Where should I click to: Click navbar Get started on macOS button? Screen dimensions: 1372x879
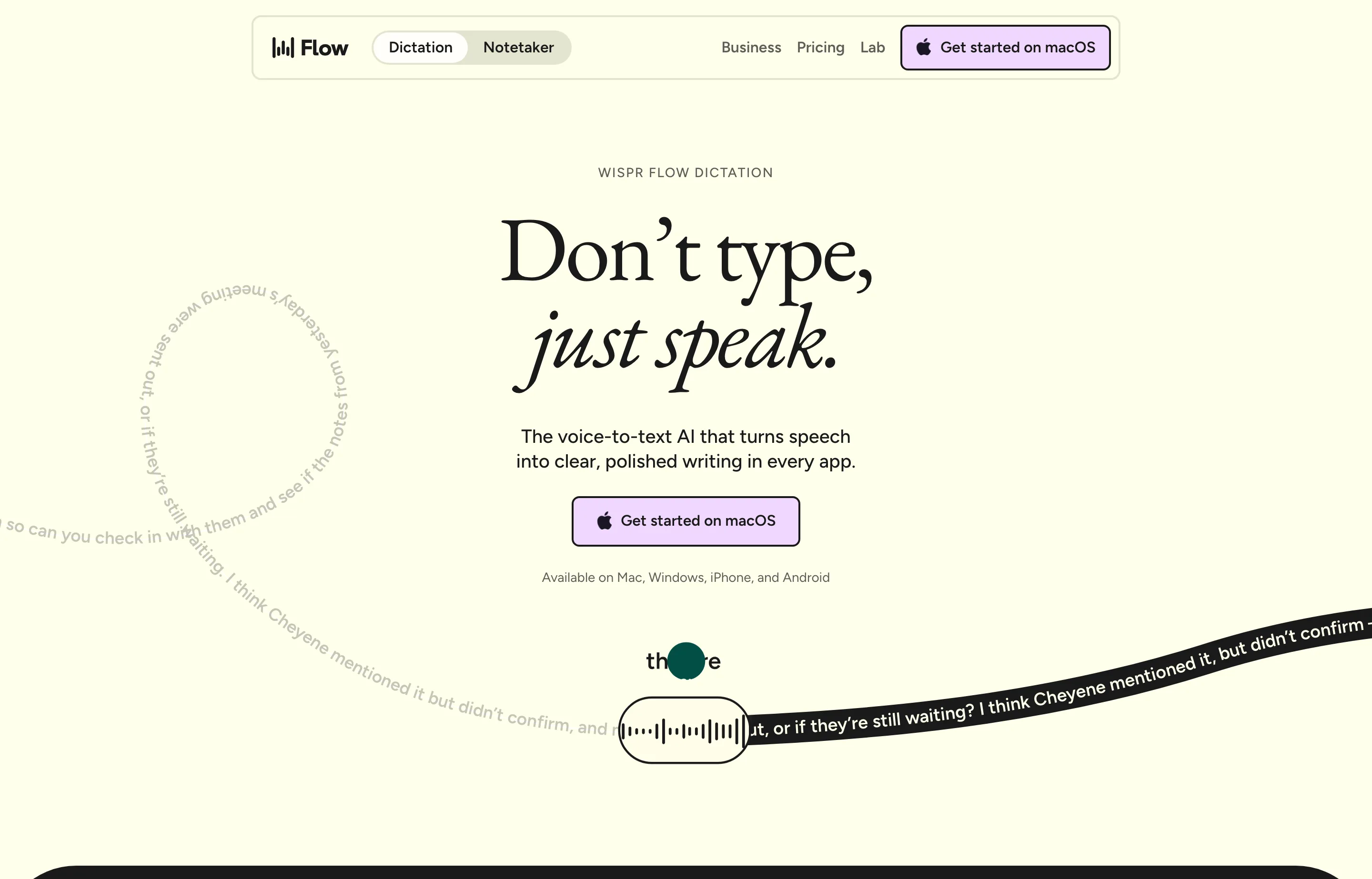[1006, 47]
